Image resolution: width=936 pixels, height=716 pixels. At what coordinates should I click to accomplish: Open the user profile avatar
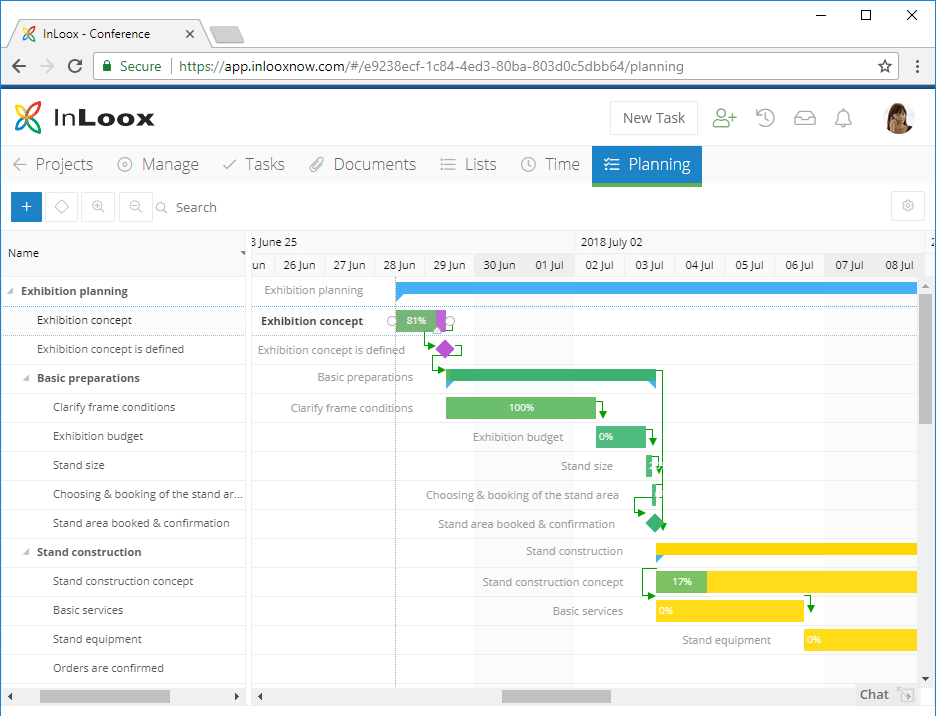point(898,118)
